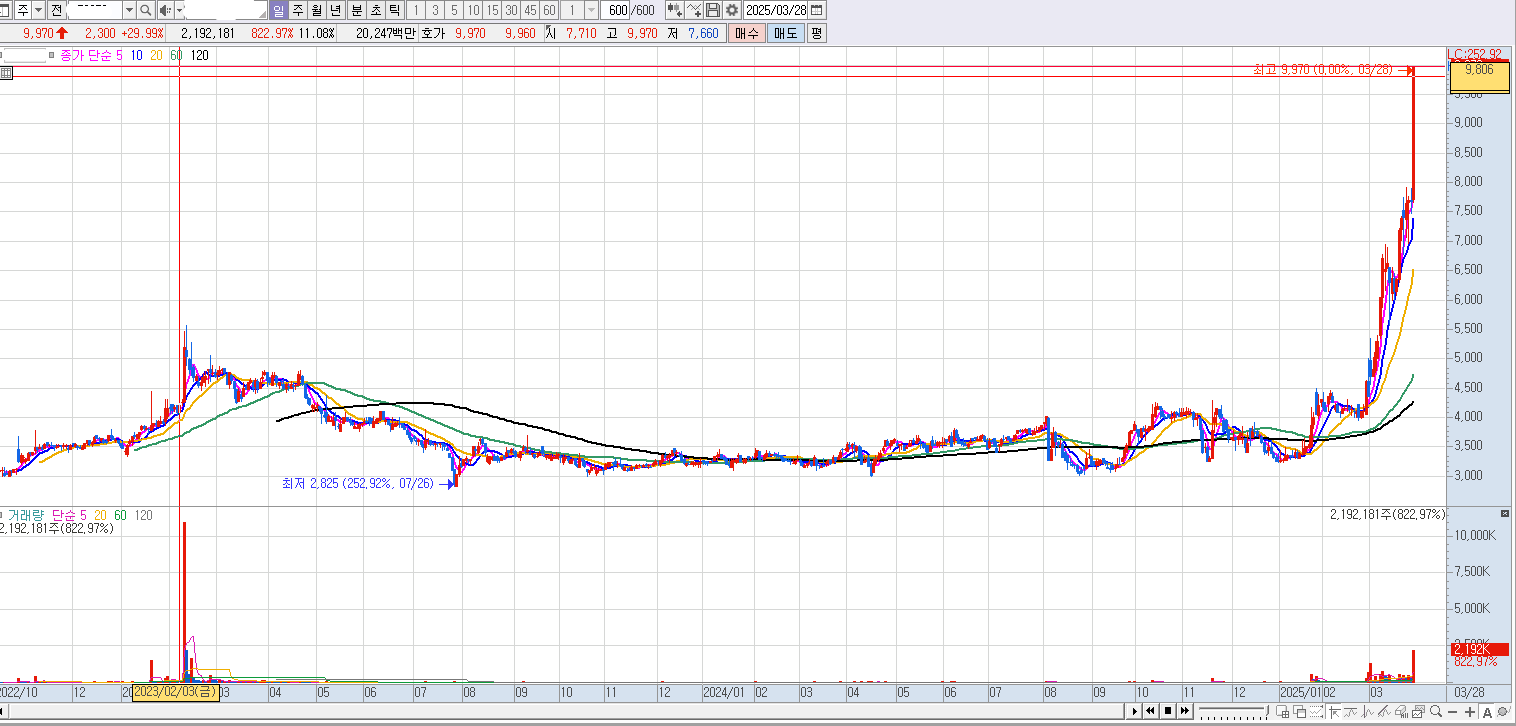
Task: Click the eraser tool icon in the bottom bar
Action: click(x=1401, y=711)
